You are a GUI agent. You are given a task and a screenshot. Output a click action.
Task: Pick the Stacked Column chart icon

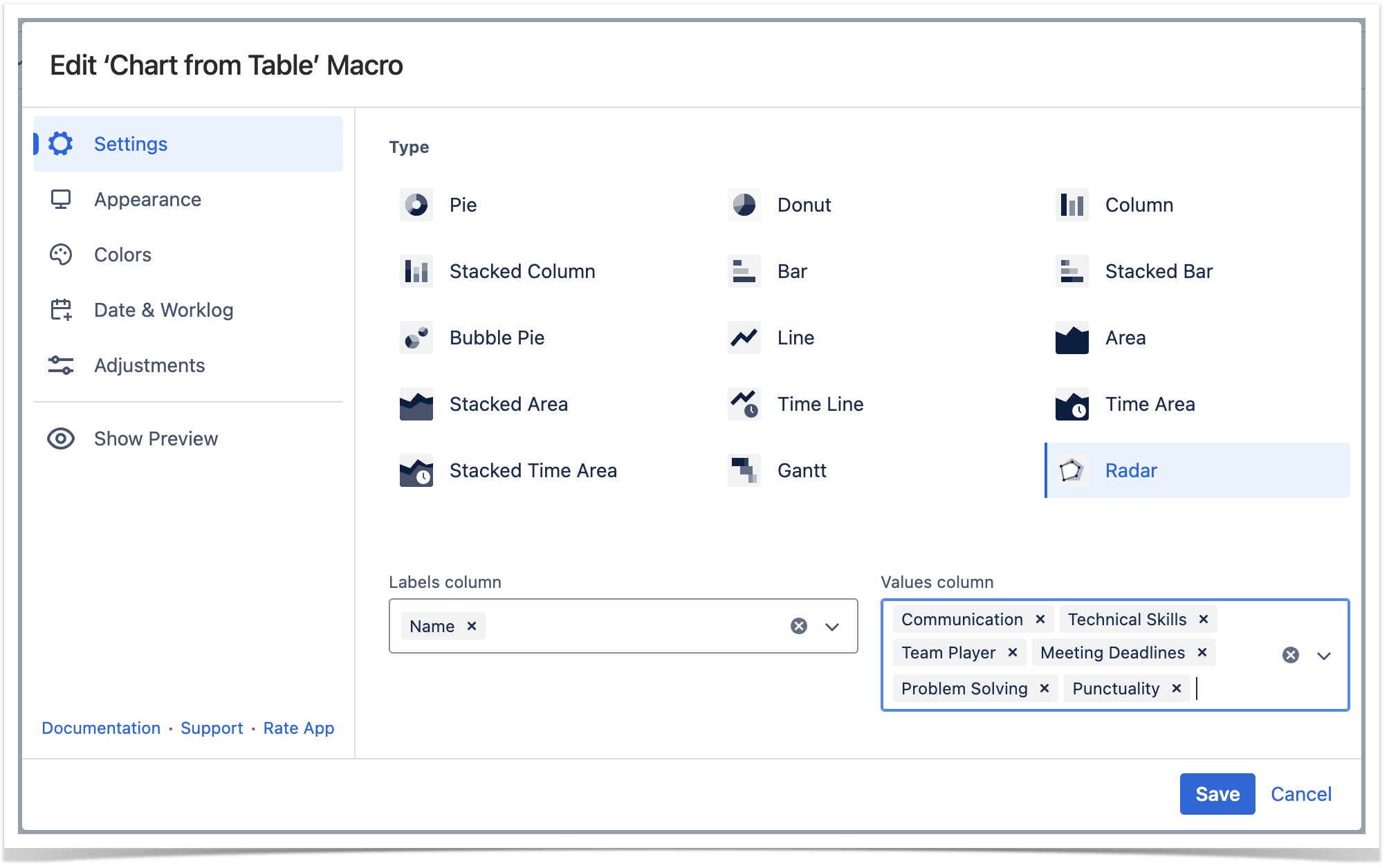(x=416, y=271)
